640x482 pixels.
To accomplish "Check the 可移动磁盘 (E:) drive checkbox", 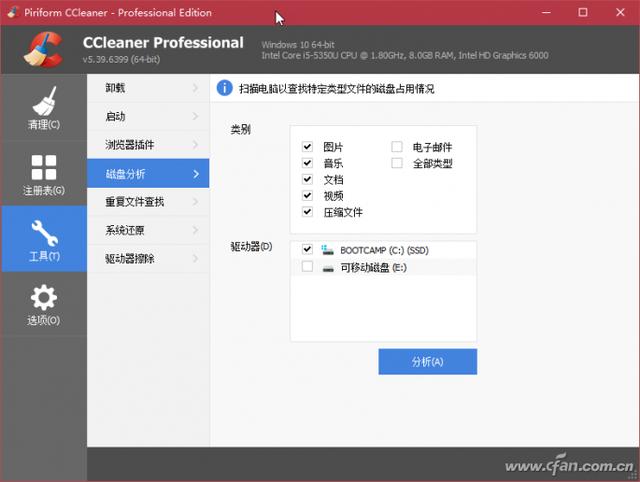I will [307, 267].
